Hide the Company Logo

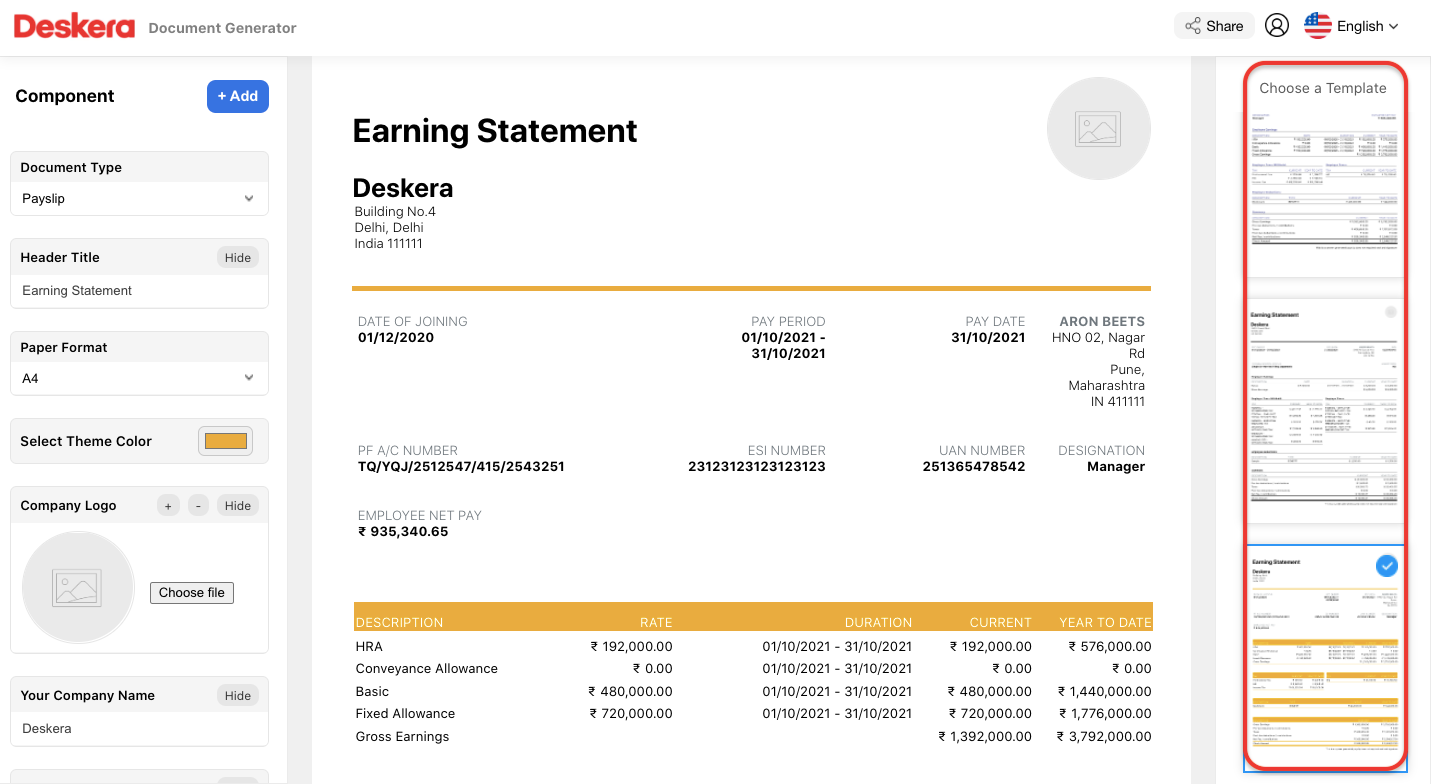(238, 506)
